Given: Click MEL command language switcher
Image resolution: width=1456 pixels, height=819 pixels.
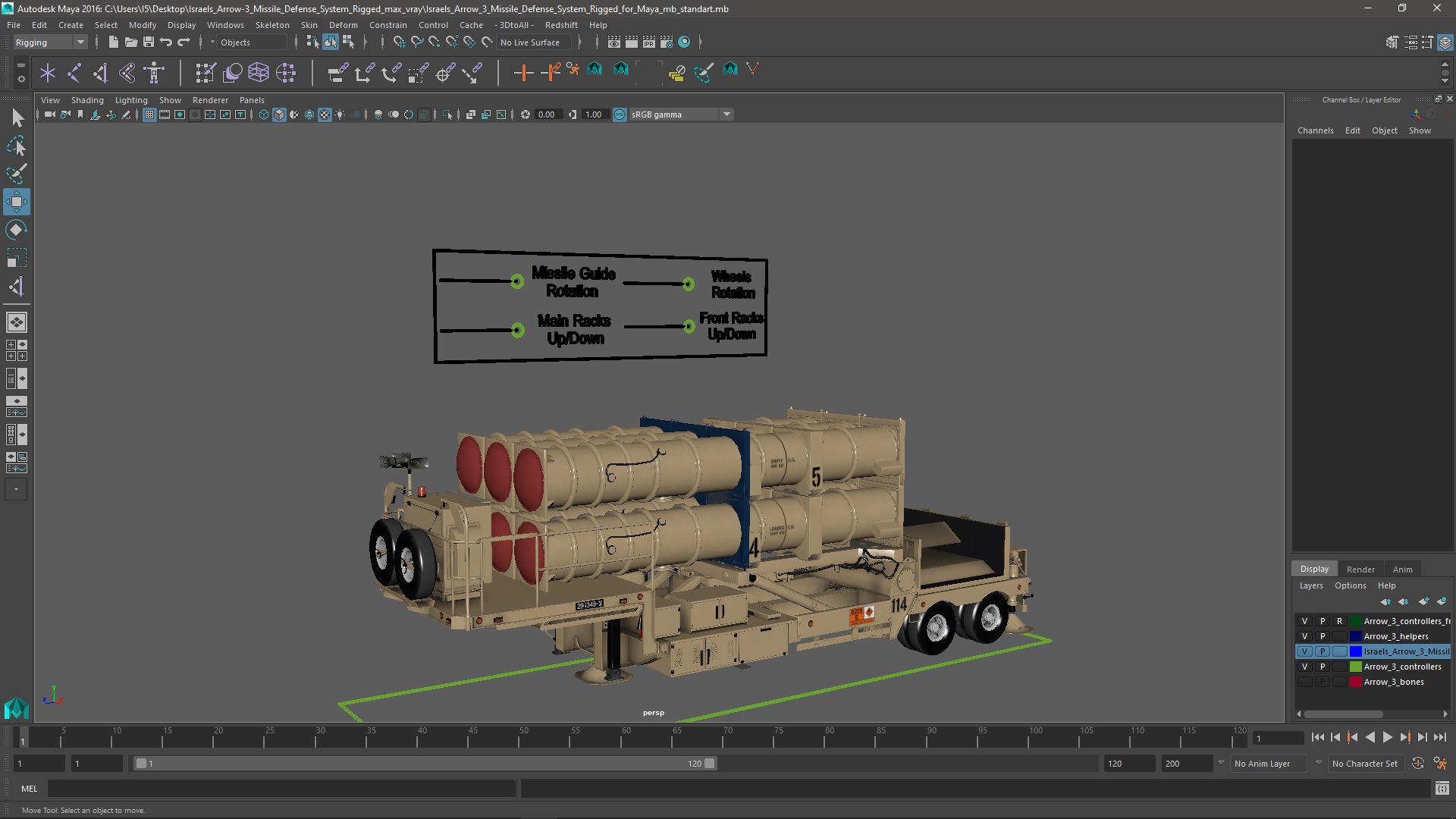Looking at the screenshot, I should (29, 789).
